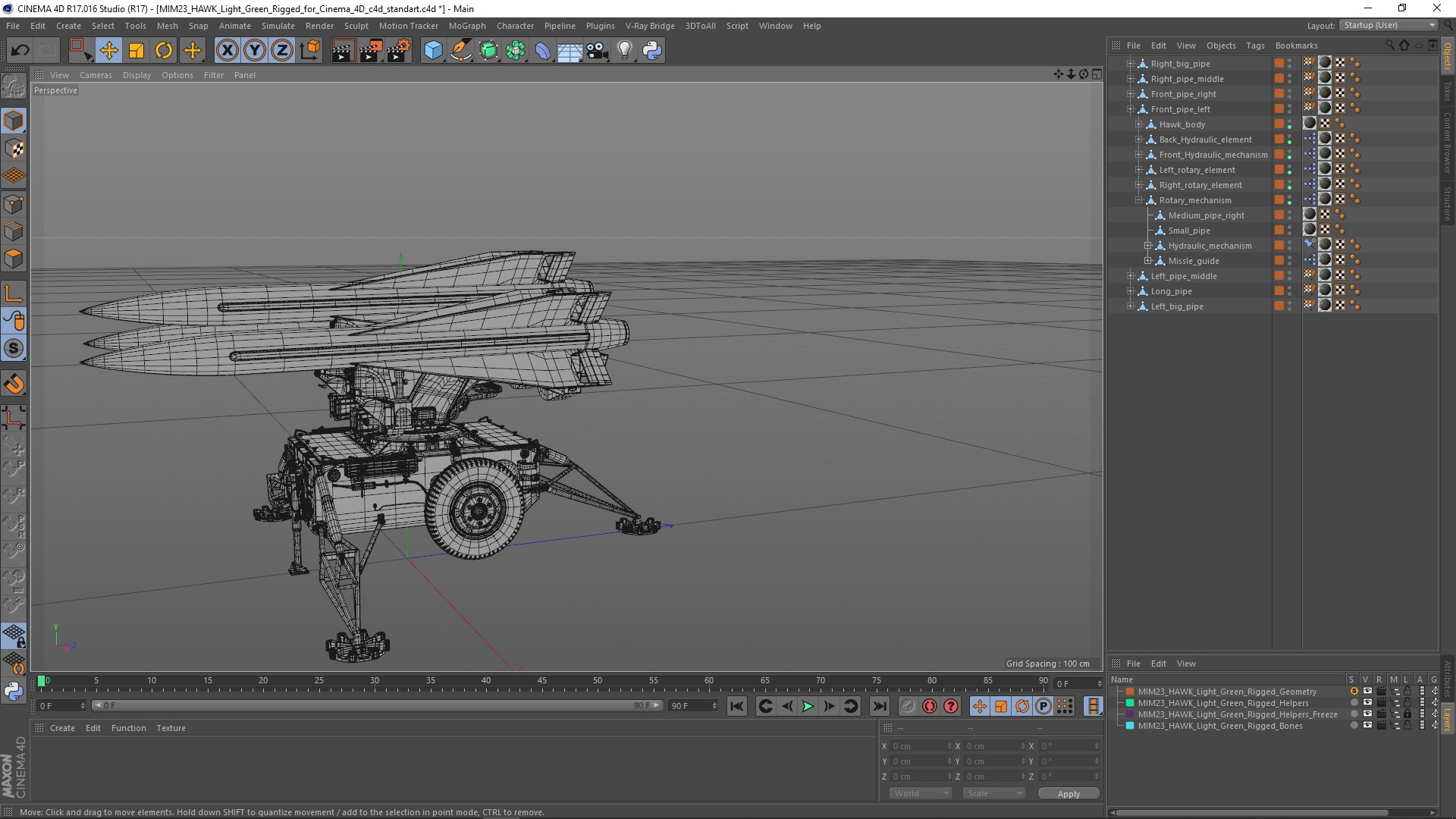Toggle Autokeying button
Screen dimensions: 1456x819
[x=930, y=706]
